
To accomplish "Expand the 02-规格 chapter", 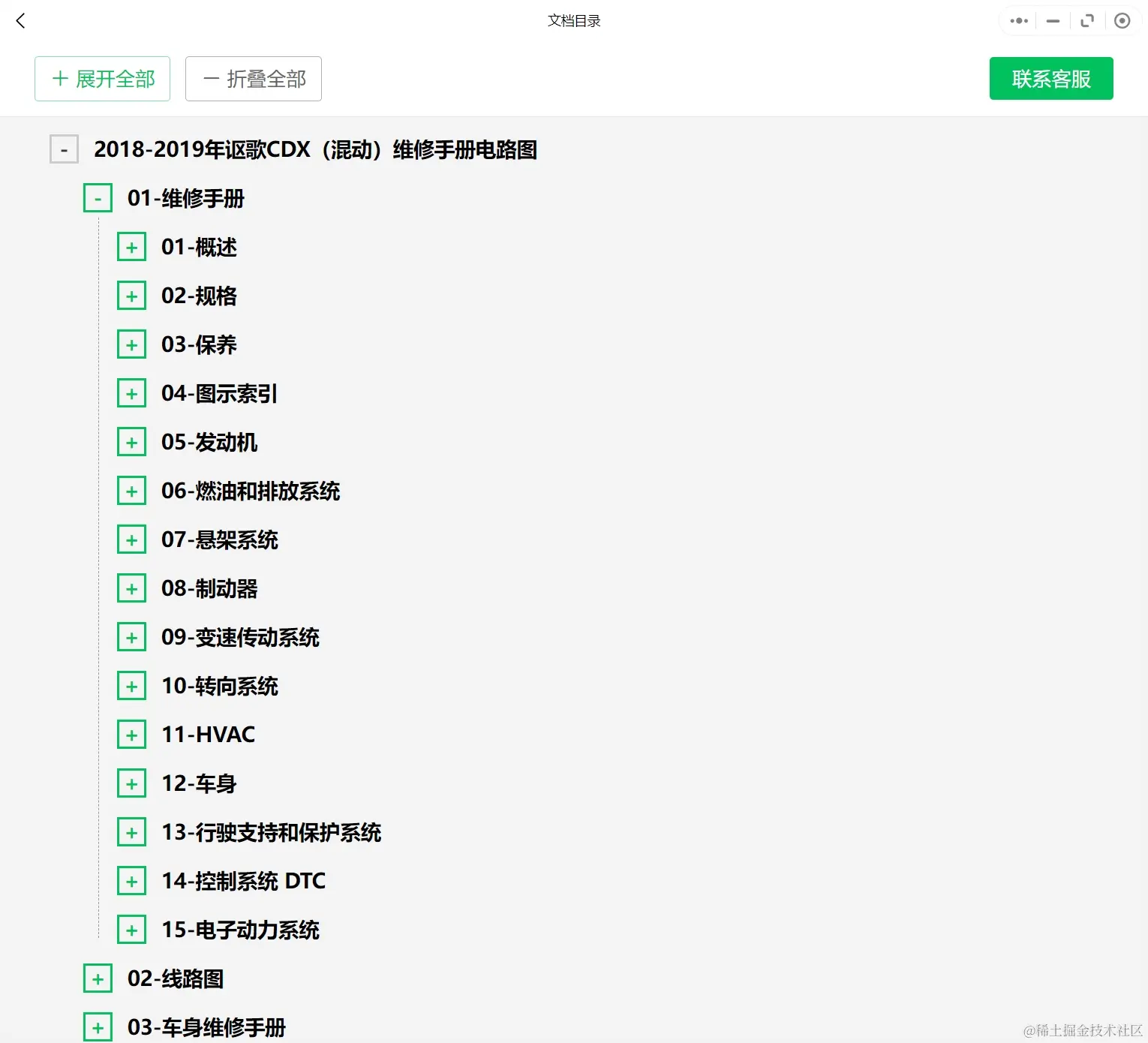I will point(132,295).
